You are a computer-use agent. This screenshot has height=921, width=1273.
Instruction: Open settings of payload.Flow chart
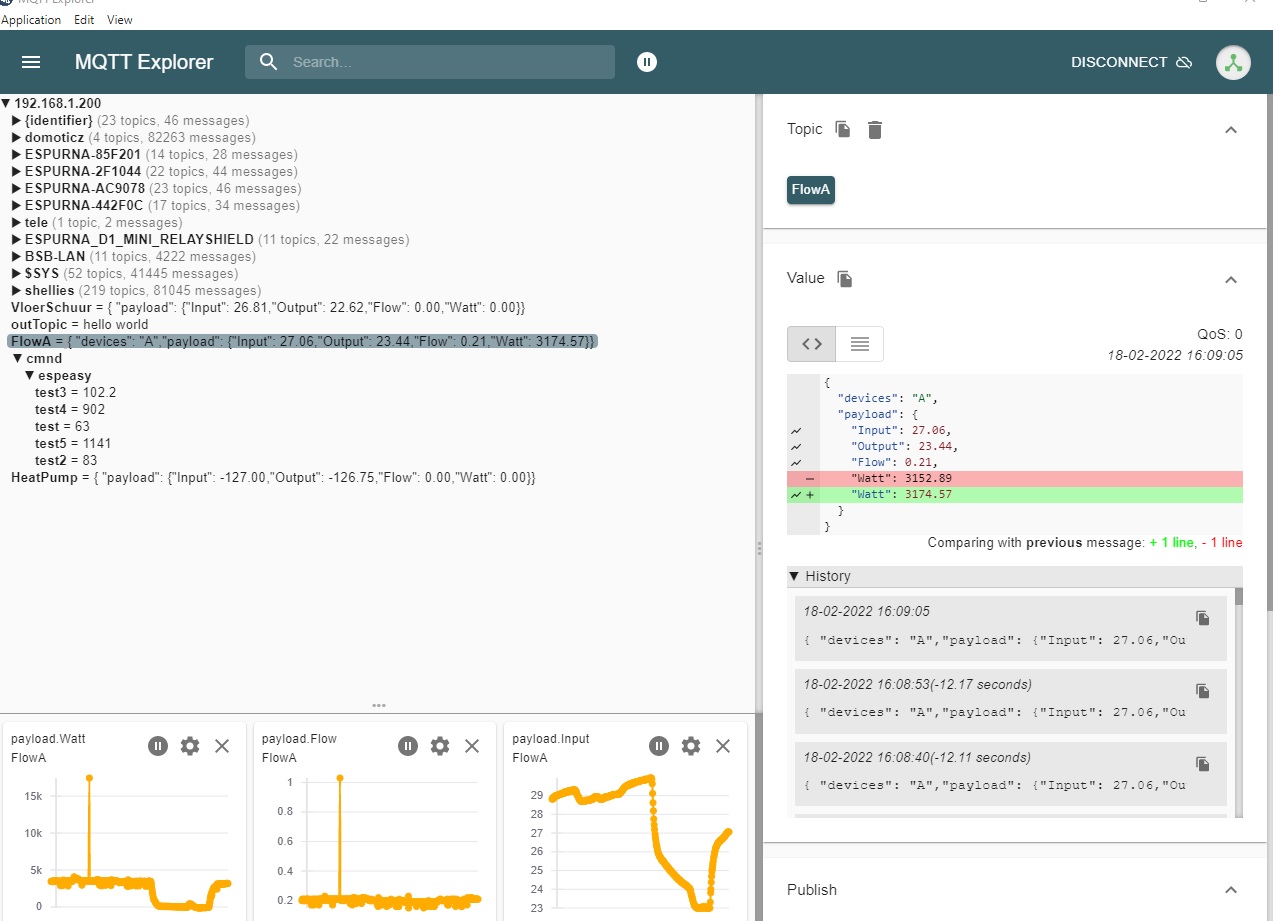coord(440,746)
